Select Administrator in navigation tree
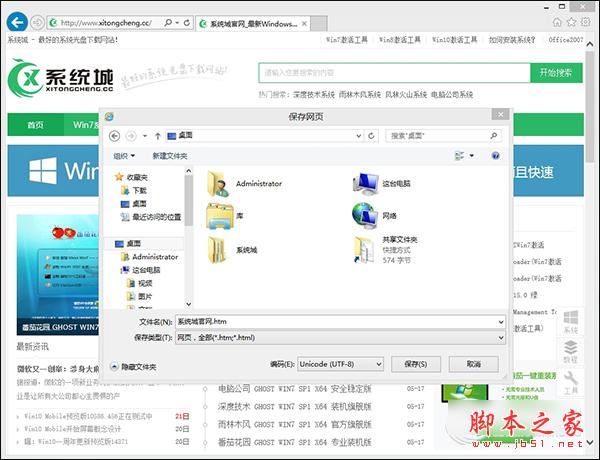This screenshot has height=460, width=600. tap(149, 257)
